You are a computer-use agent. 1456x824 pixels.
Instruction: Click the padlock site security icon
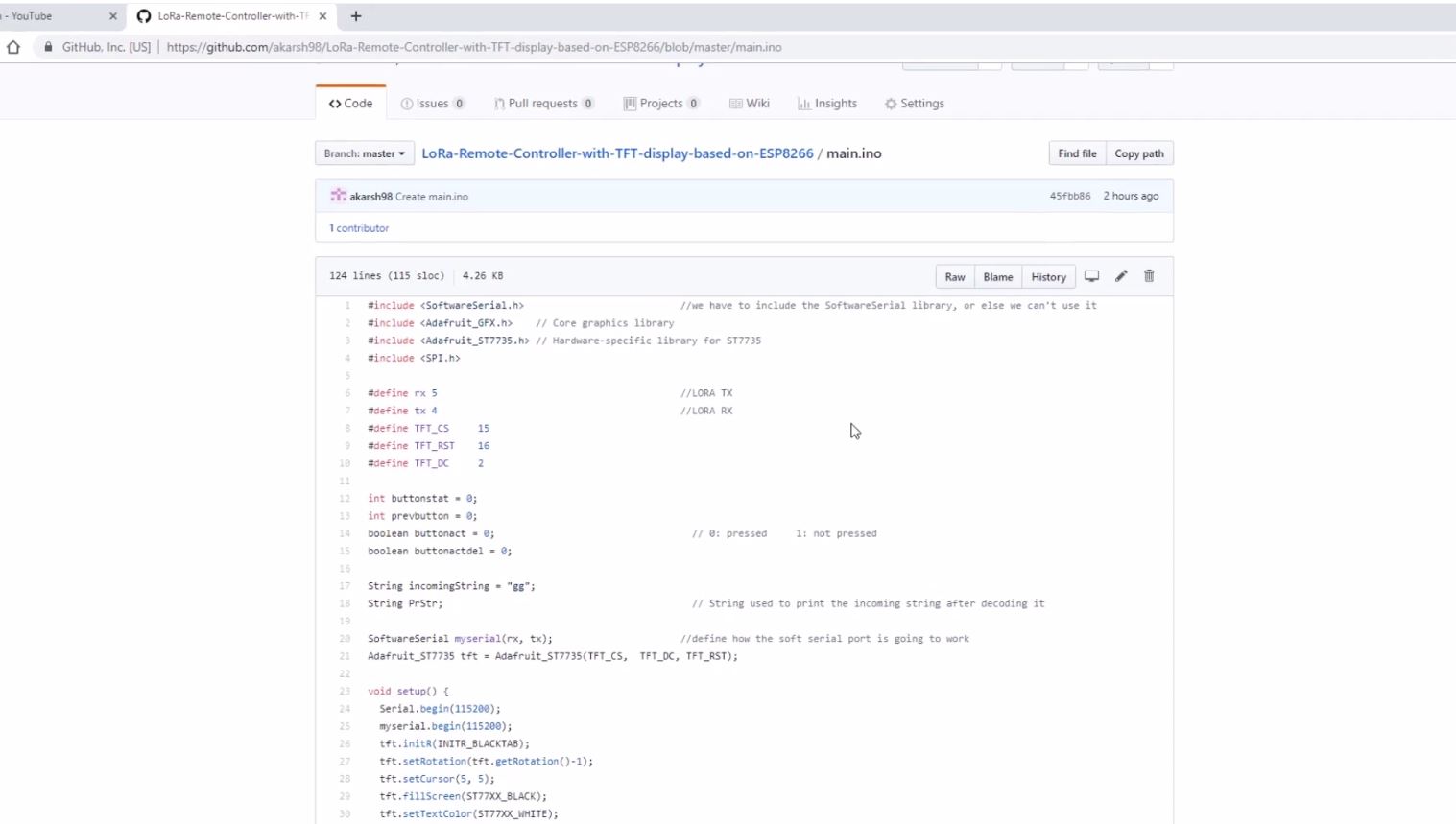click(x=48, y=46)
